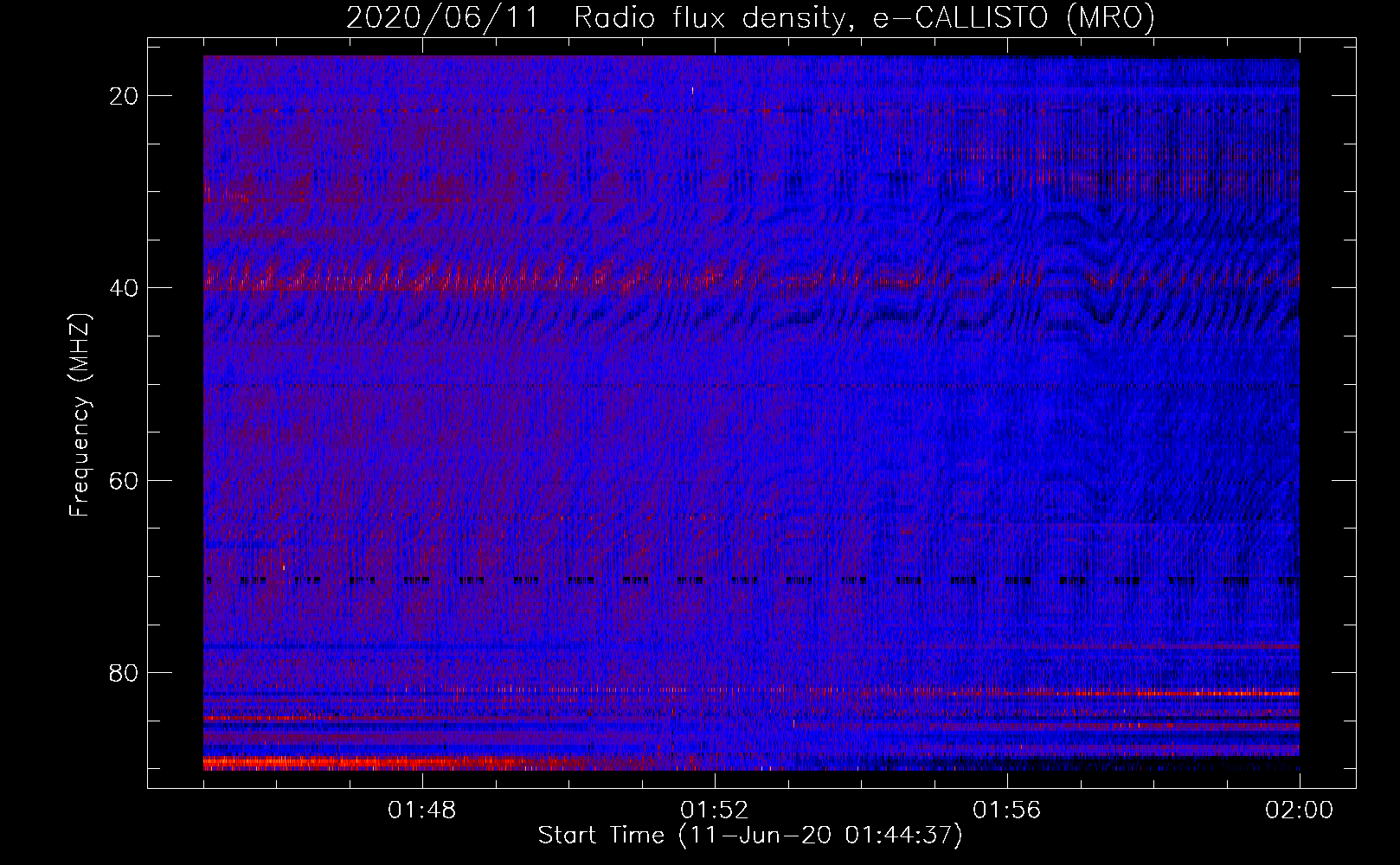The width and height of the screenshot is (1400, 865).
Task: Click the 40 frequency tick label
Action: point(125,288)
